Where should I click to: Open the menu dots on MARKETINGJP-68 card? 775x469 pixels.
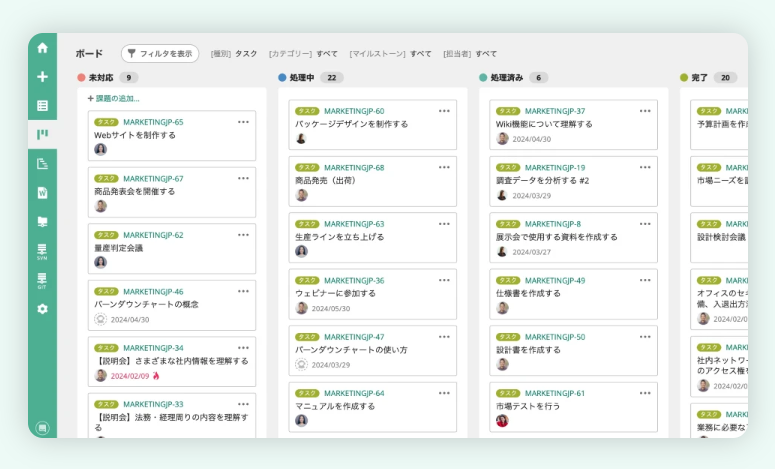[x=444, y=168]
